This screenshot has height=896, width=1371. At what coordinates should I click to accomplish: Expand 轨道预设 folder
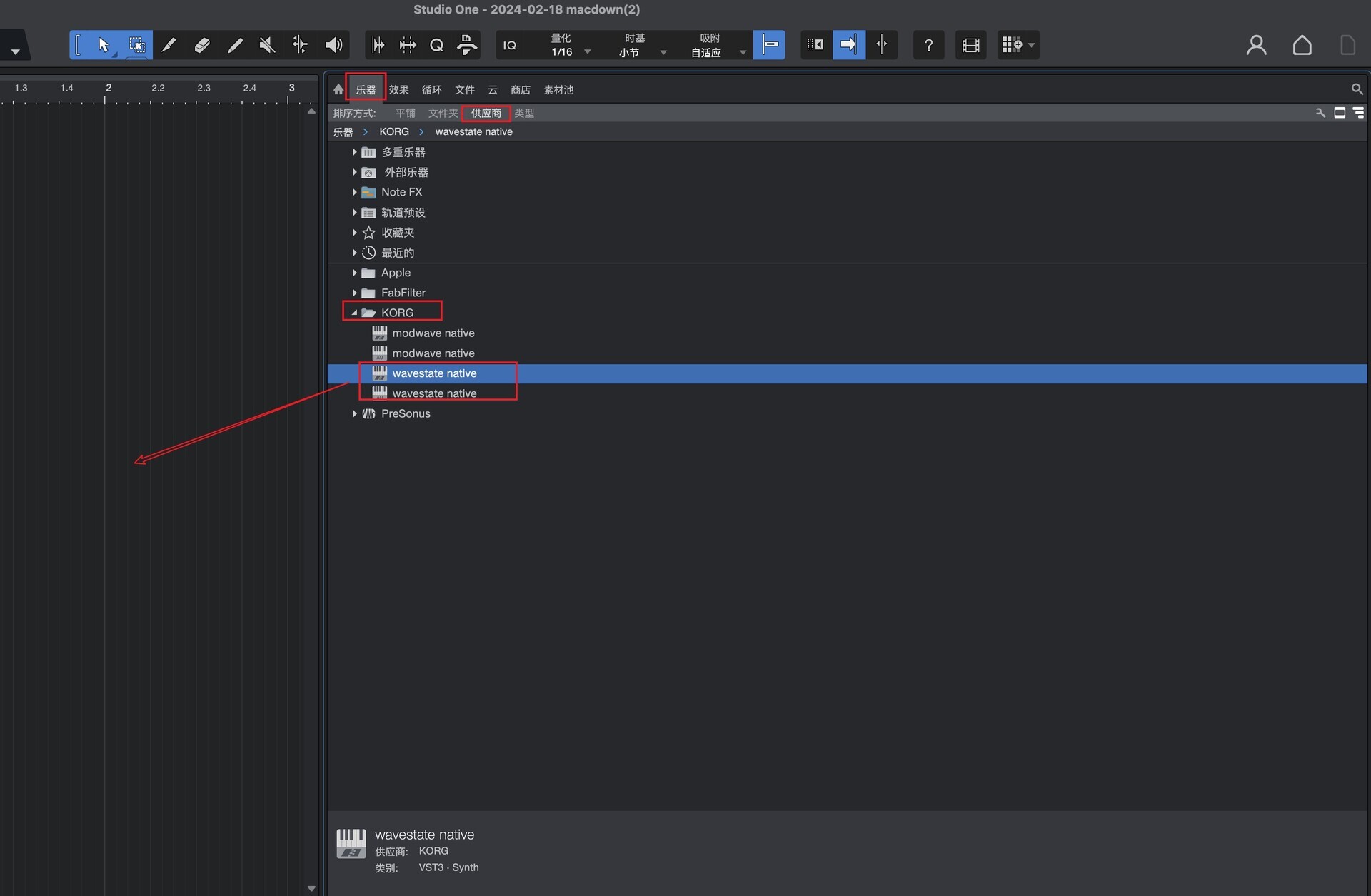tap(354, 212)
